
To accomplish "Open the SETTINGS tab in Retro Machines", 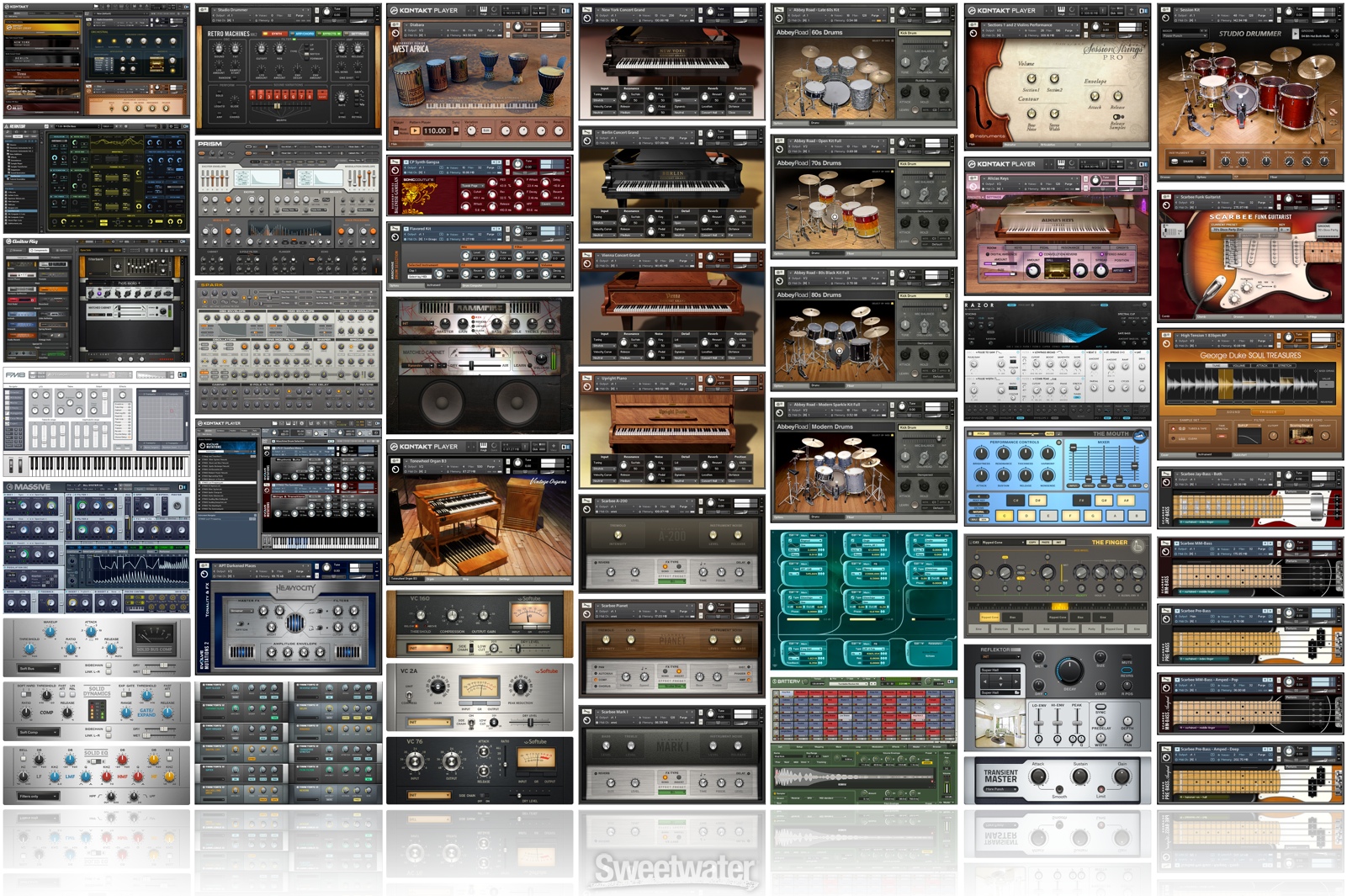I will 356,34.
